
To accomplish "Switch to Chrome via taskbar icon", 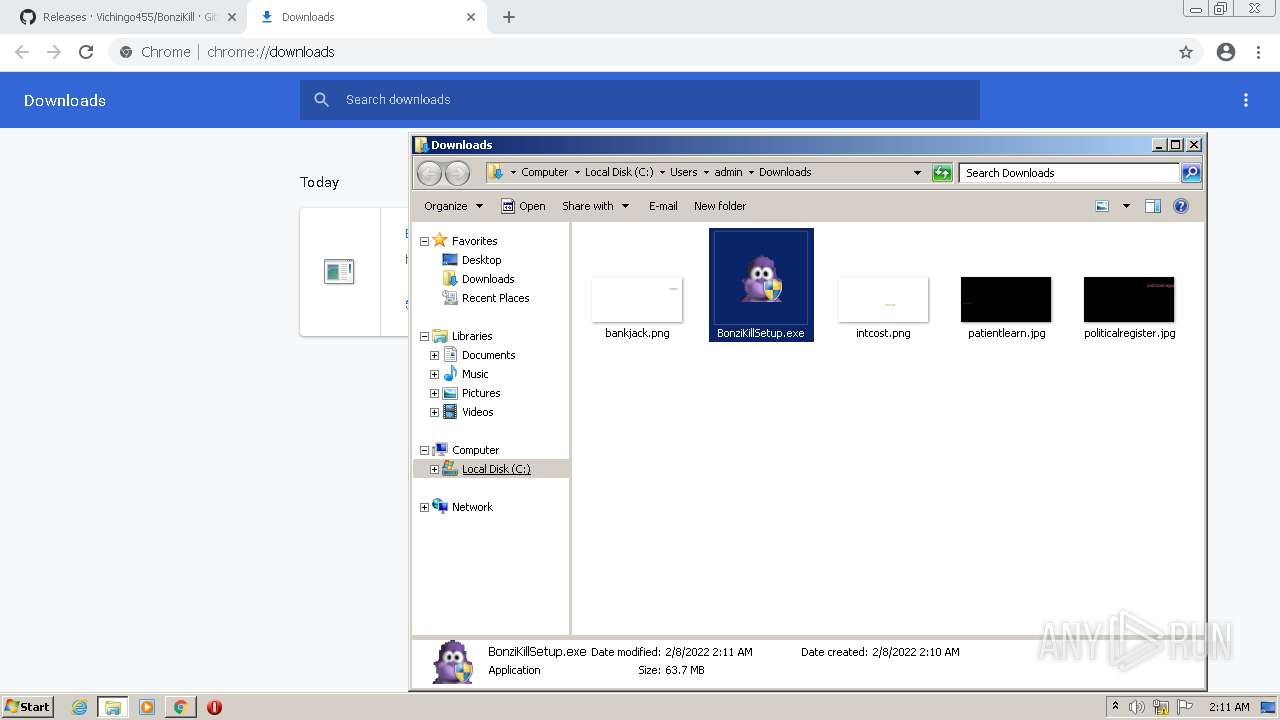I will pos(180,707).
